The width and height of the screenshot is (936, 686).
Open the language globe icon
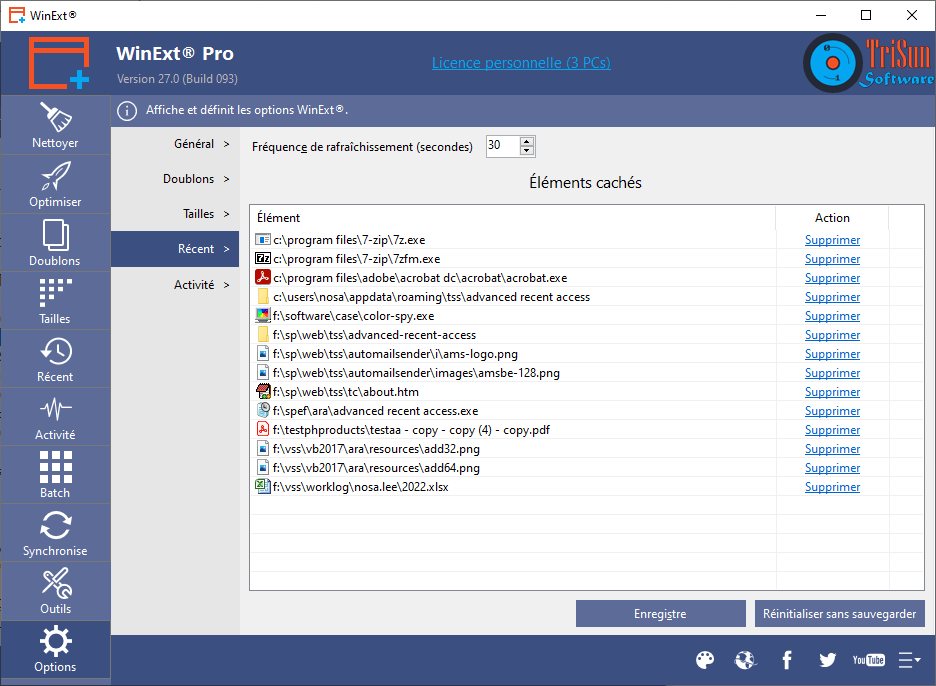point(746,660)
